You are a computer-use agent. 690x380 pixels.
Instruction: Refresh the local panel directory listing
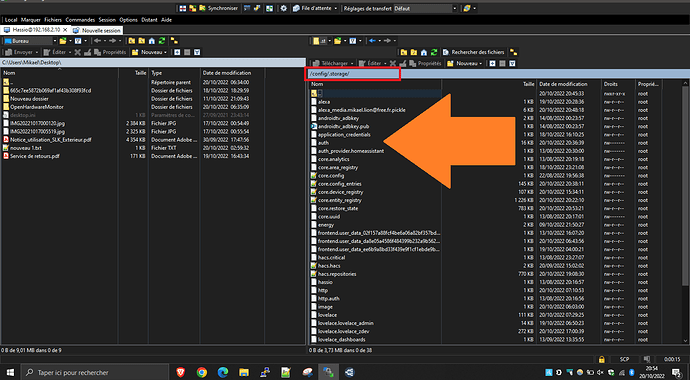pyautogui.click(x=162, y=41)
